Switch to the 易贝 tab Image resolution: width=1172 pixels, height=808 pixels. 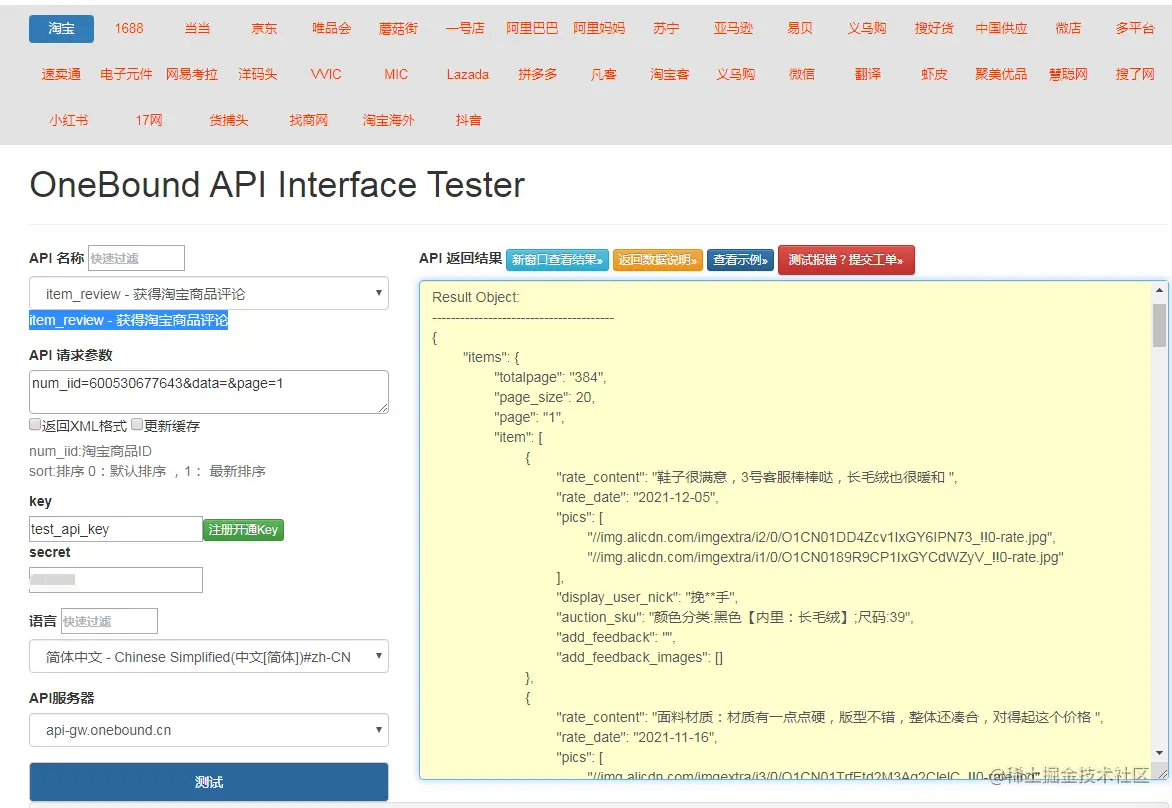pos(800,28)
